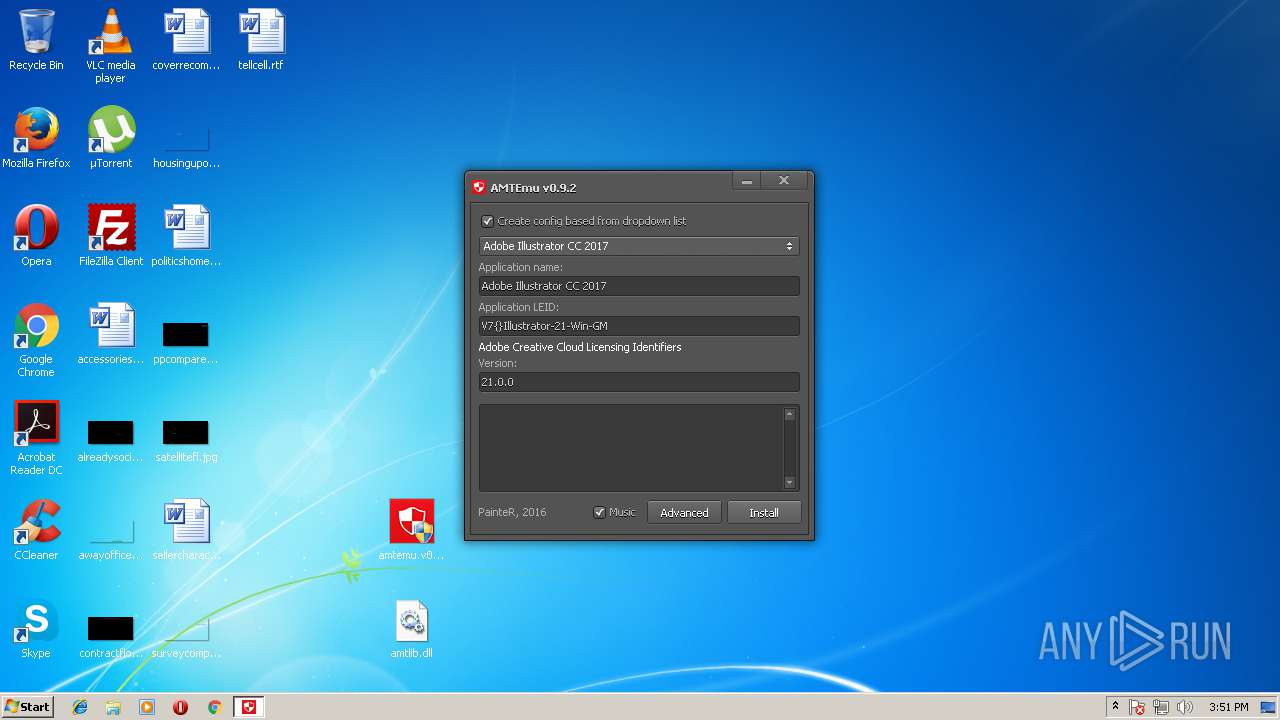Minimize the AMTEmu window
The image size is (1280, 720).
click(x=747, y=181)
